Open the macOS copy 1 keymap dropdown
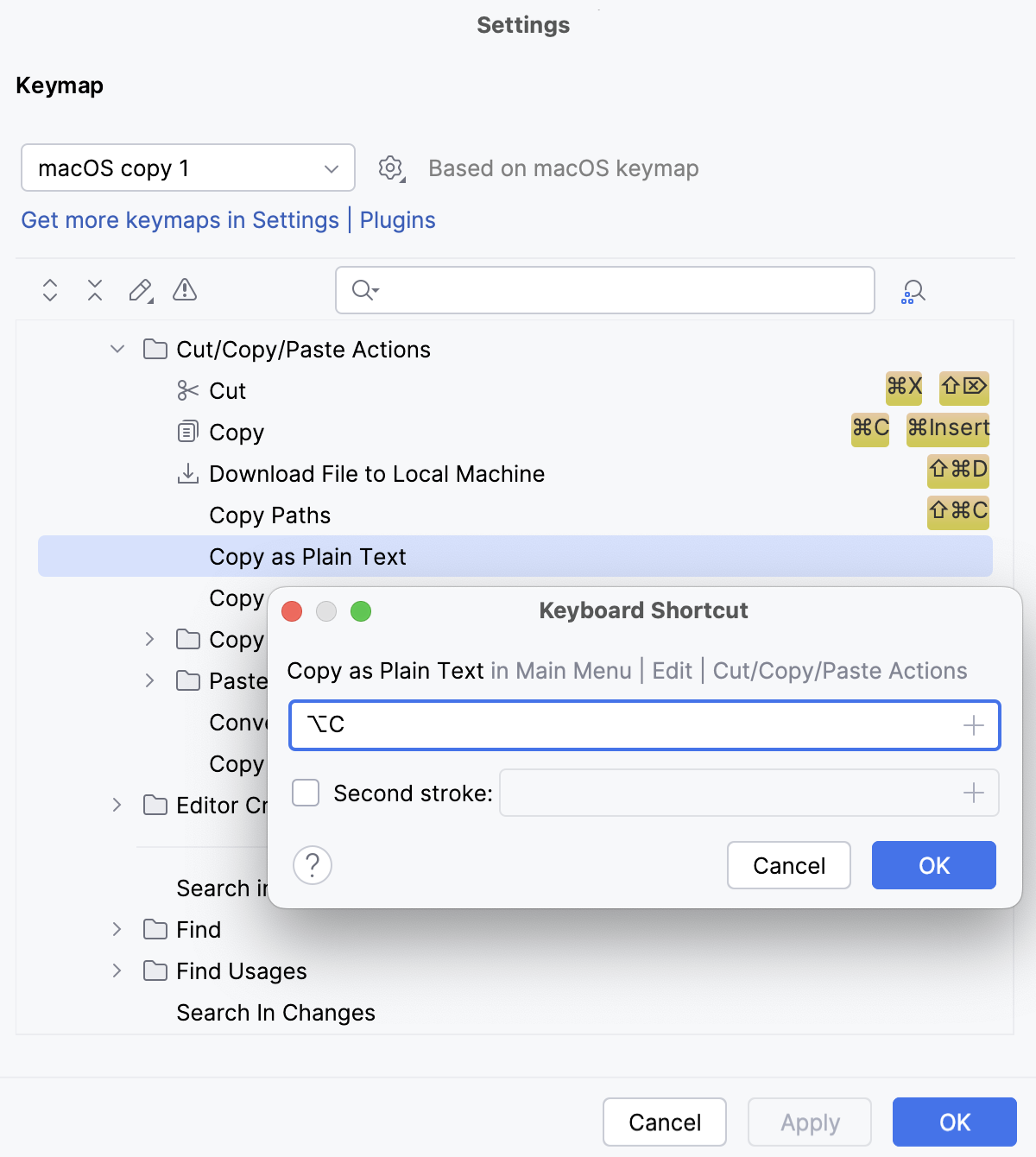Viewport: 1036px width, 1157px height. pyautogui.click(x=188, y=168)
